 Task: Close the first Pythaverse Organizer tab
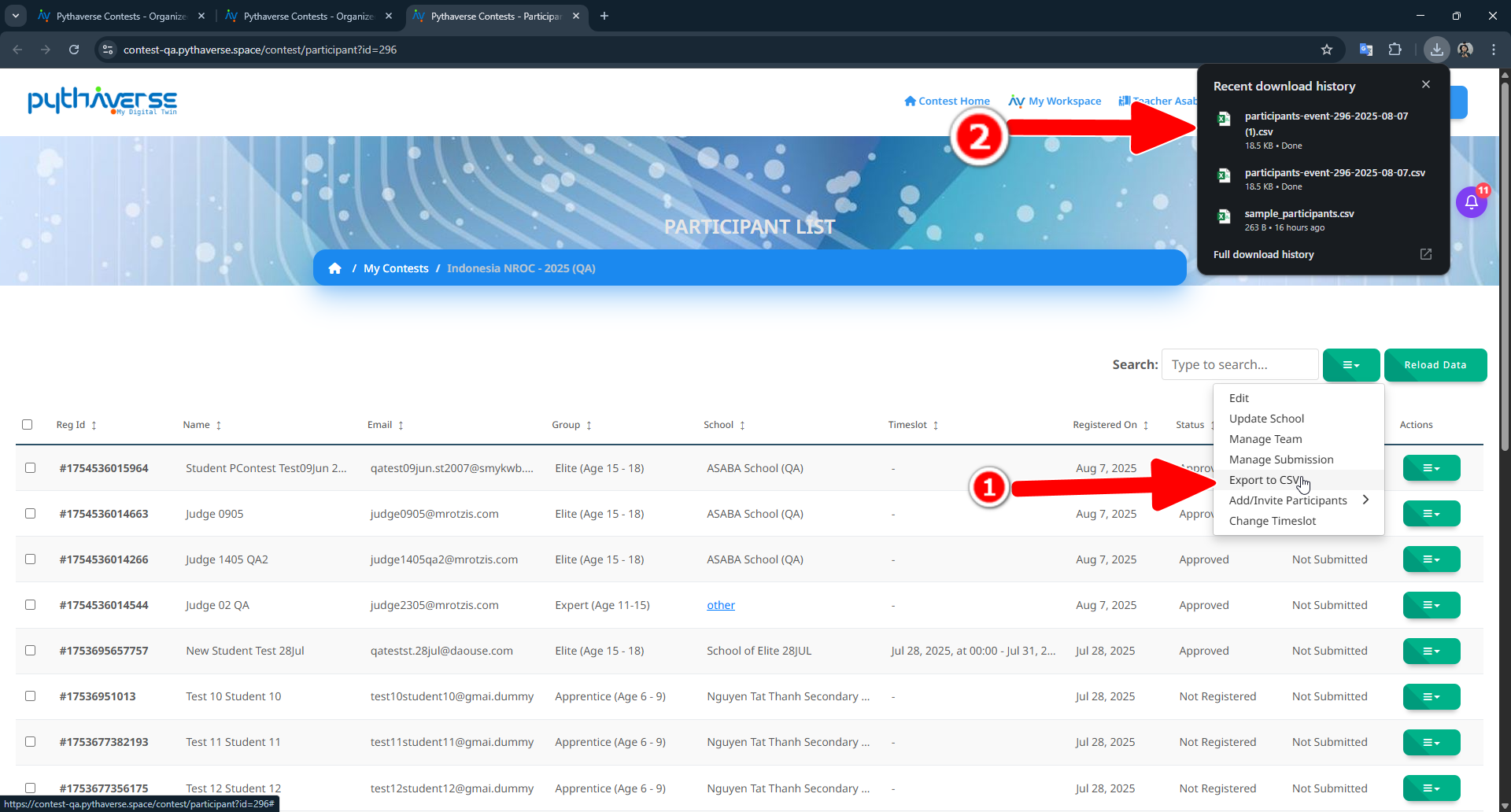pos(201,16)
